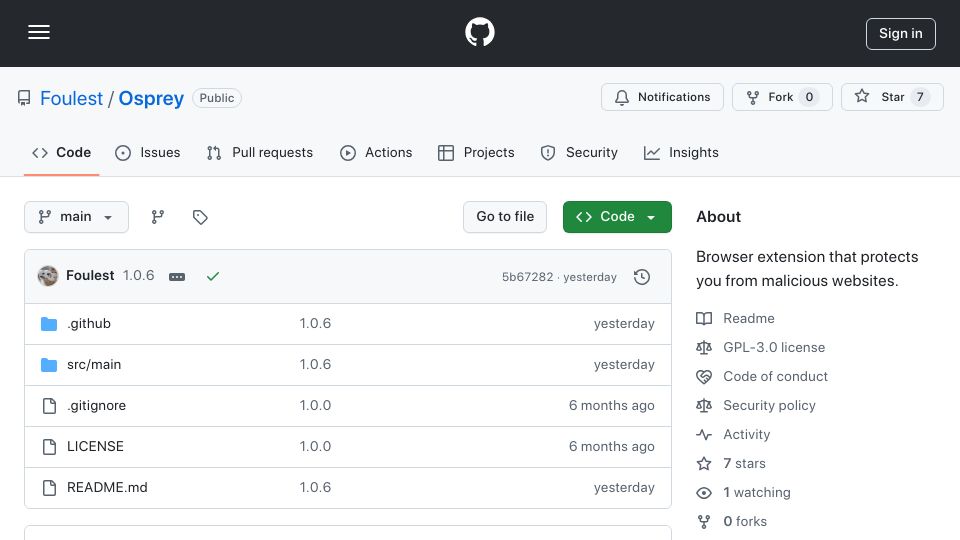Open 1.0.6 commit message in README.md row

315,487
